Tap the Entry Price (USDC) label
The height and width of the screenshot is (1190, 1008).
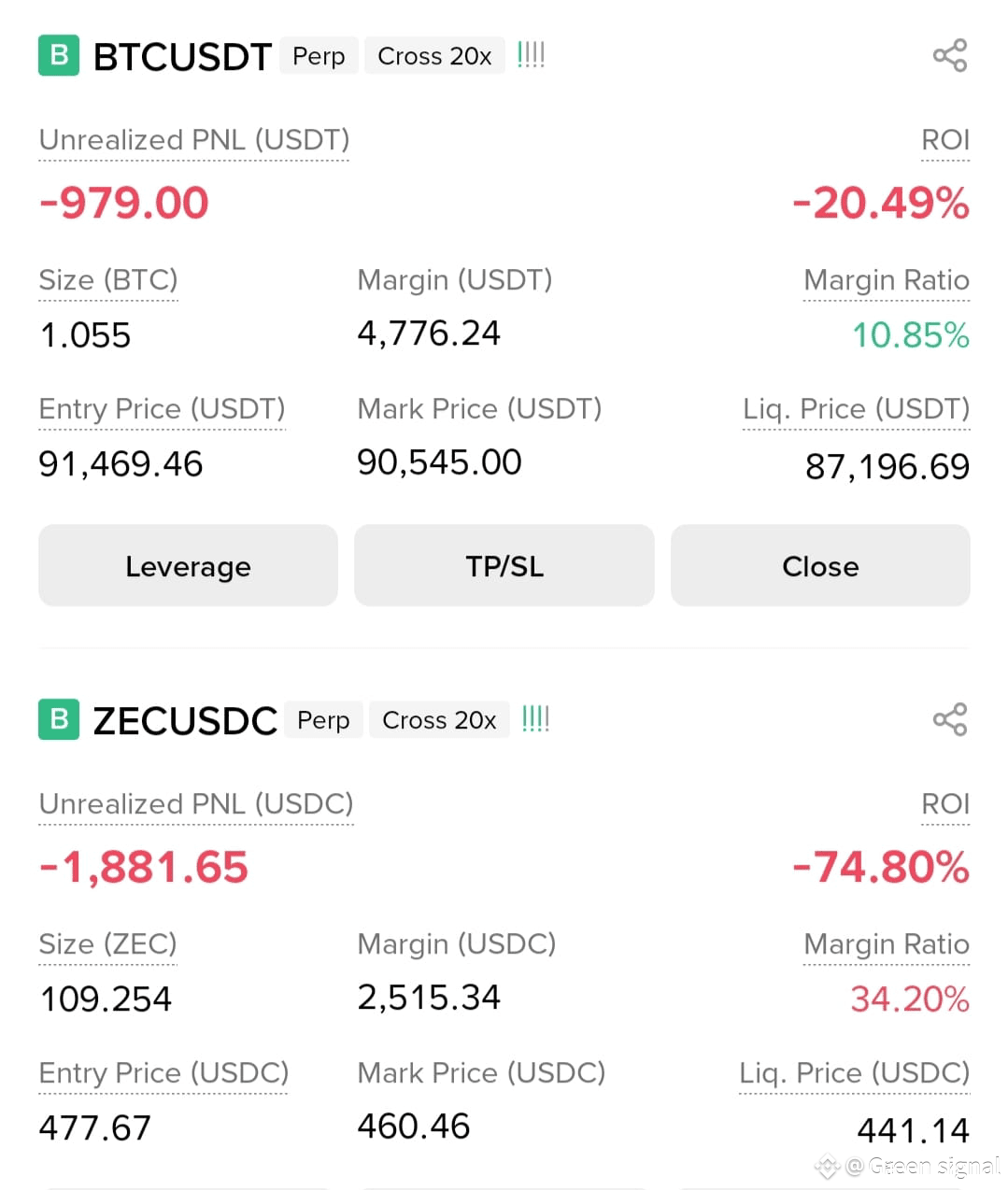pyautogui.click(x=163, y=1073)
